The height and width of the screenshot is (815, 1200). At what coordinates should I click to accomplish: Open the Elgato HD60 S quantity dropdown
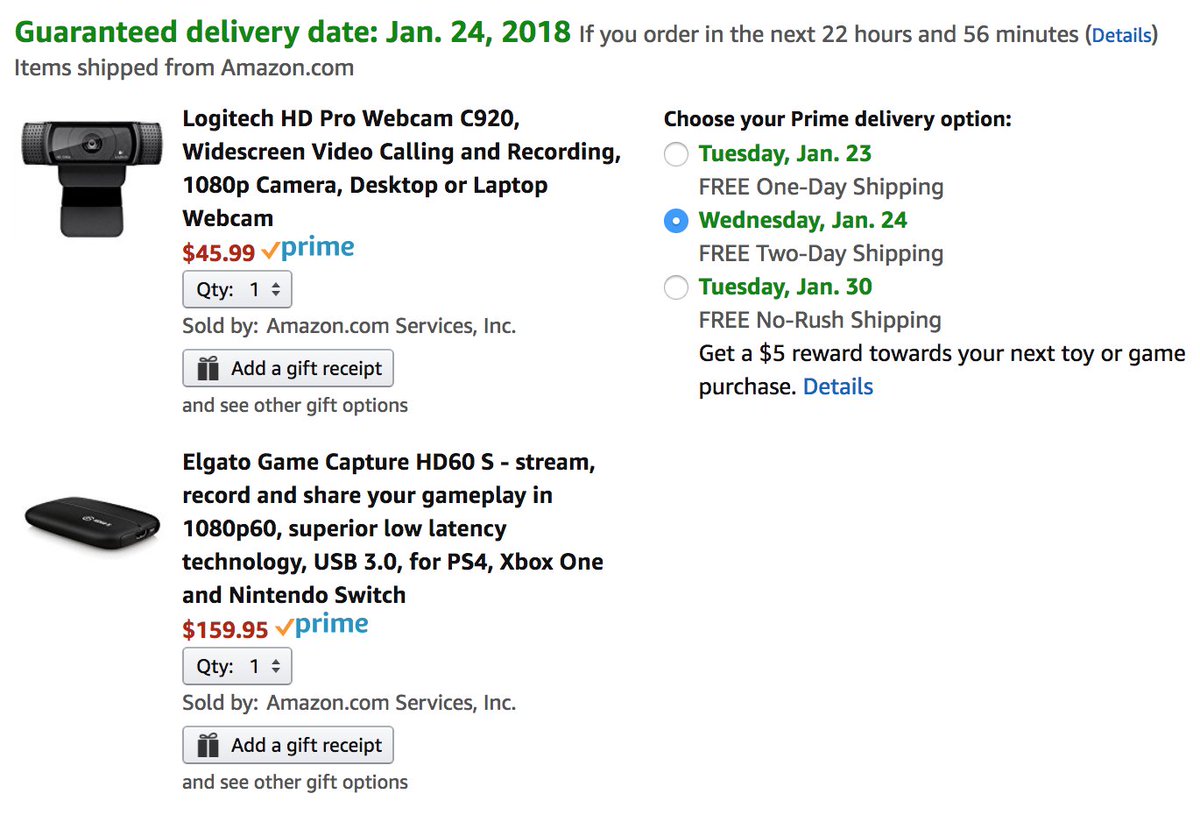[x=237, y=667]
